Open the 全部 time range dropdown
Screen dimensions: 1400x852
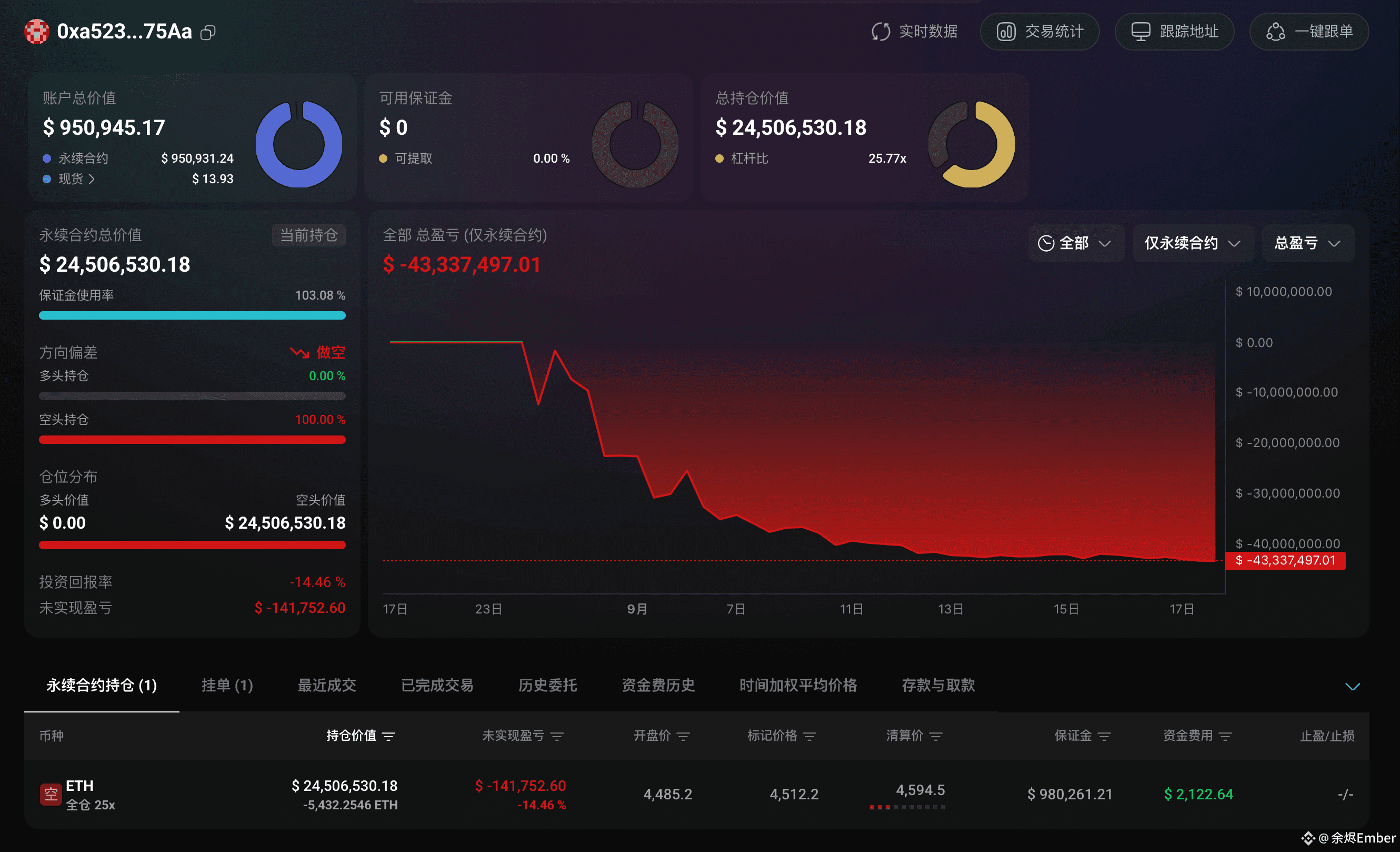click(x=1076, y=243)
